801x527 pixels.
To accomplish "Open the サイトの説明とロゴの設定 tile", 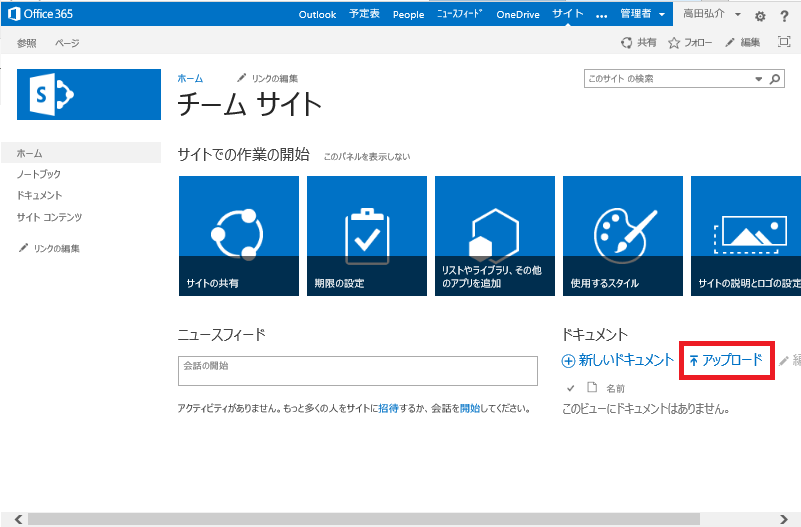I will pos(746,236).
